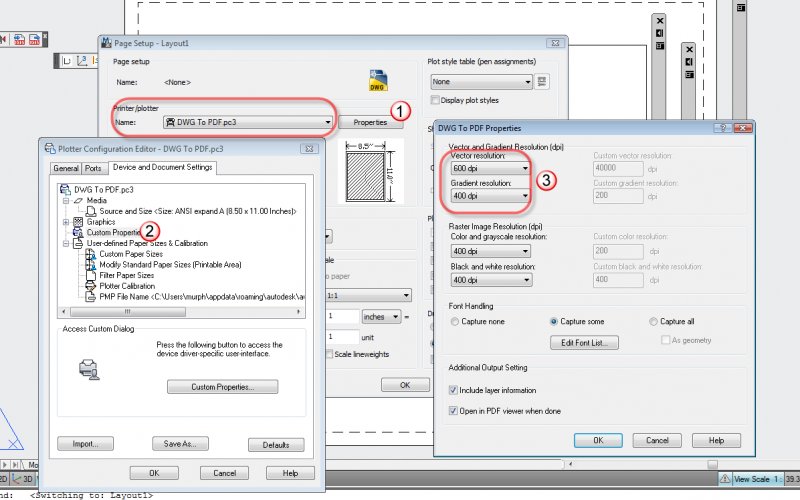
Task: Click the Custom Paper Sizes icon
Action: [90, 254]
